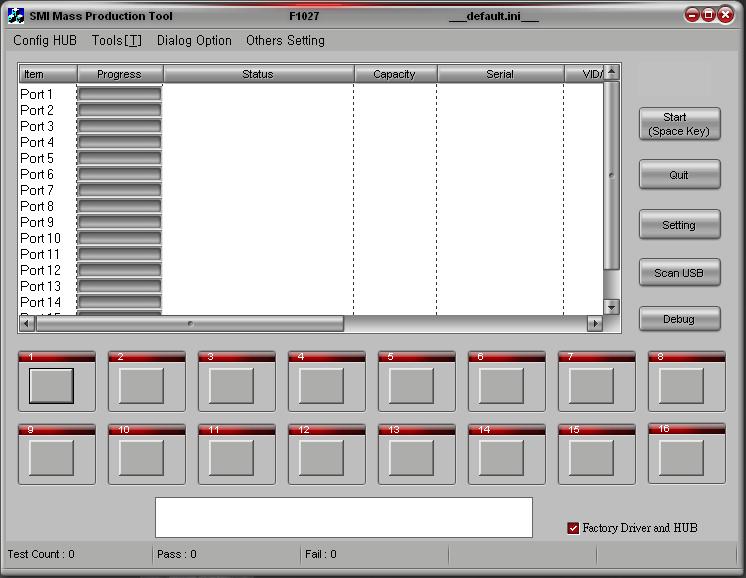The height and width of the screenshot is (578, 746).
Task: Click the SMI Mass Production Tool app icon
Action: coord(16,16)
